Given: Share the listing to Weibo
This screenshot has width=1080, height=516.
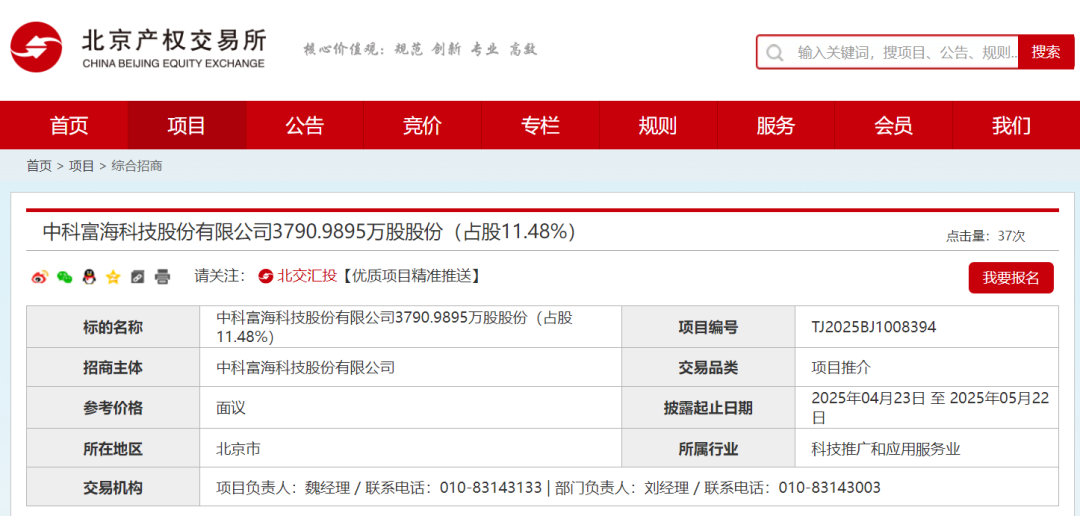Looking at the screenshot, I should 41,277.
